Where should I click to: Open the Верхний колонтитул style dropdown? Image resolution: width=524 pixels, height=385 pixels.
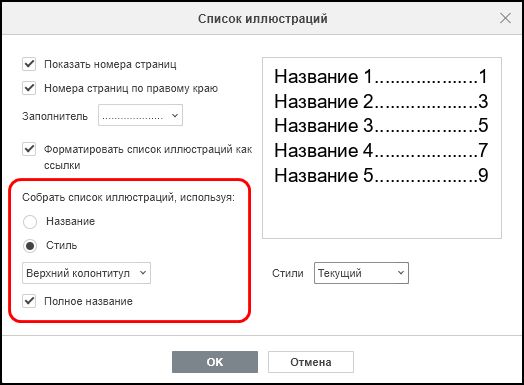click(86, 273)
